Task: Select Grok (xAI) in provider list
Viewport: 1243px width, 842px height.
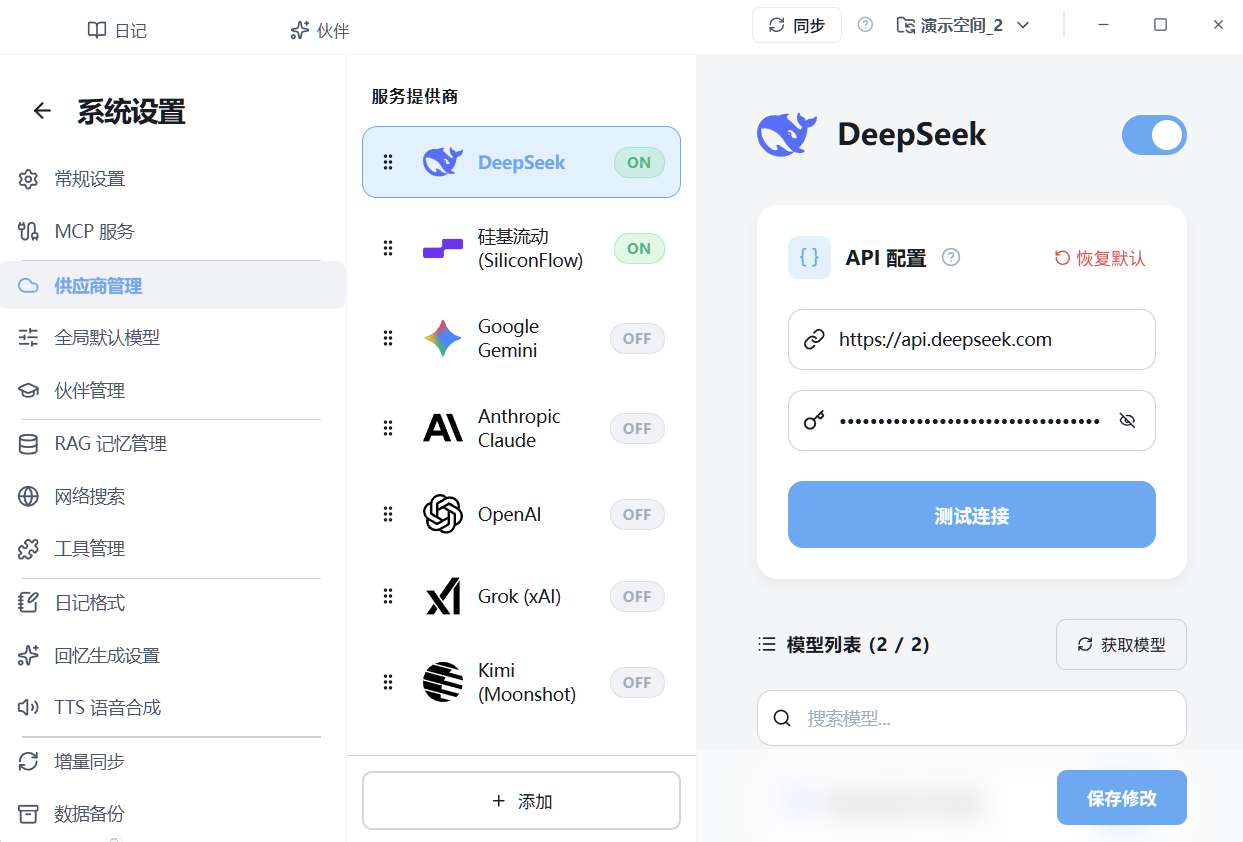Action: tap(521, 597)
